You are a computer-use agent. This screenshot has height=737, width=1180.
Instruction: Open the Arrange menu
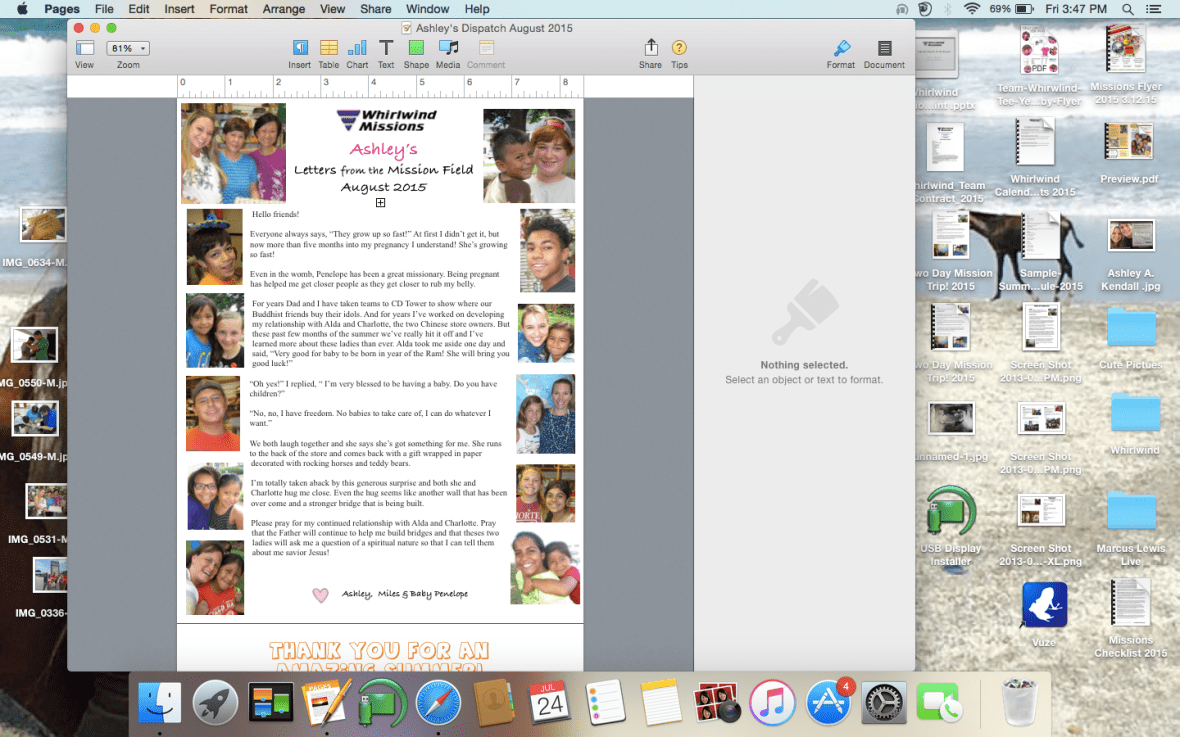tap(284, 9)
